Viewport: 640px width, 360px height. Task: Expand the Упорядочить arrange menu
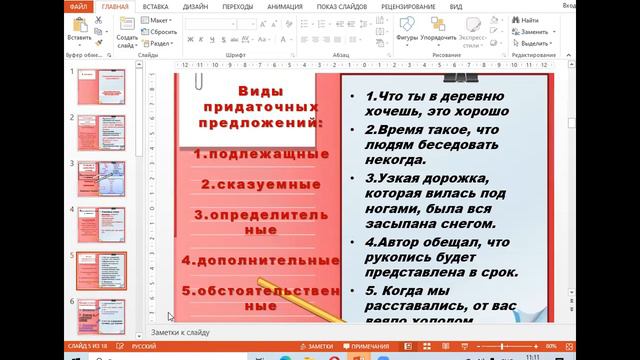tap(438, 32)
